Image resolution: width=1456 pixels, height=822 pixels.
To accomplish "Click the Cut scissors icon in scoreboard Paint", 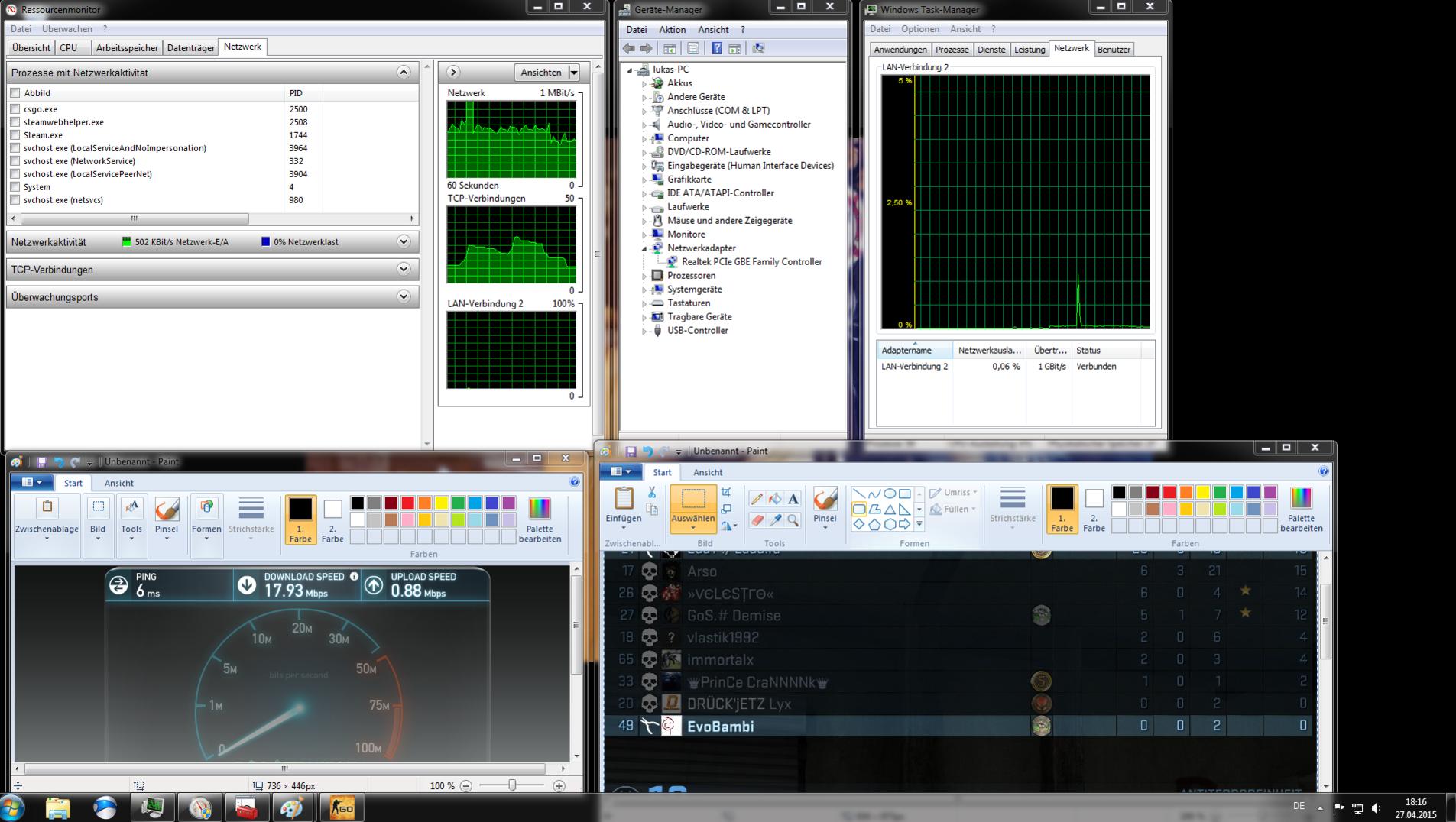I will pyautogui.click(x=652, y=493).
